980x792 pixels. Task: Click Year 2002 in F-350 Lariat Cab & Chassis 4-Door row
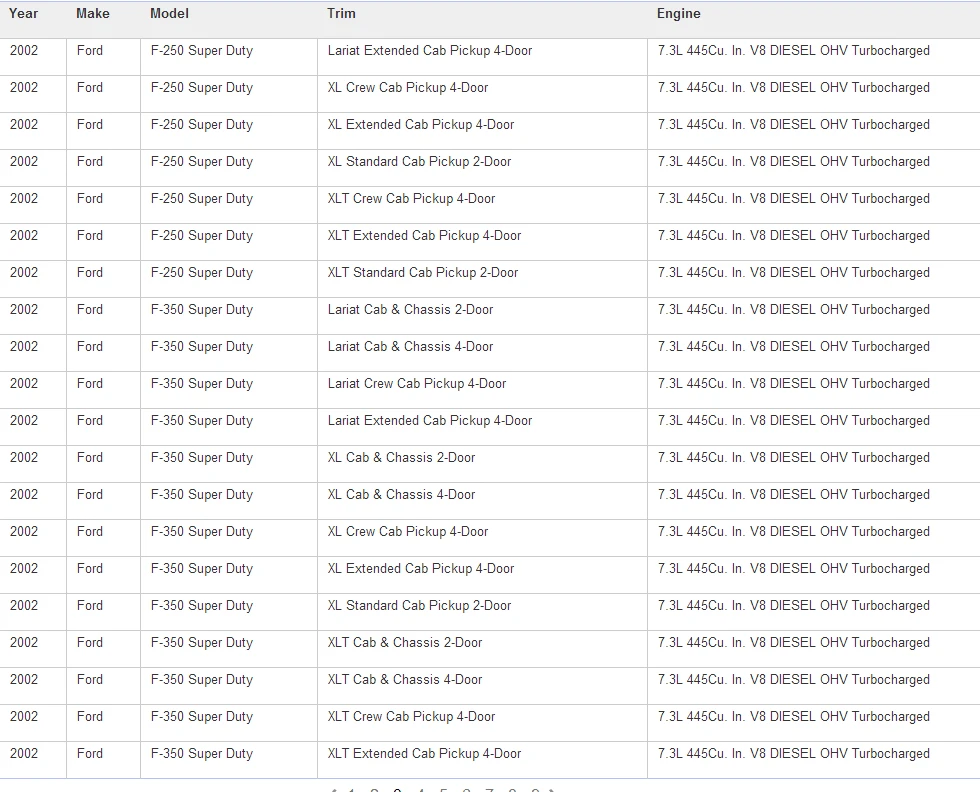24,346
